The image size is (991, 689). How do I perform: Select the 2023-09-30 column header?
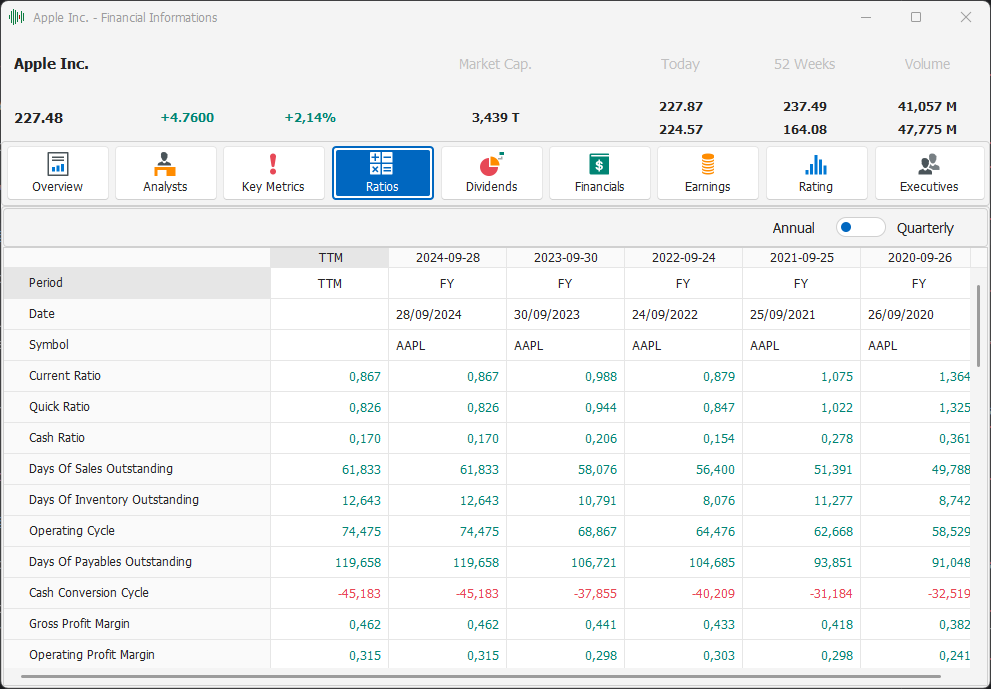click(566, 257)
